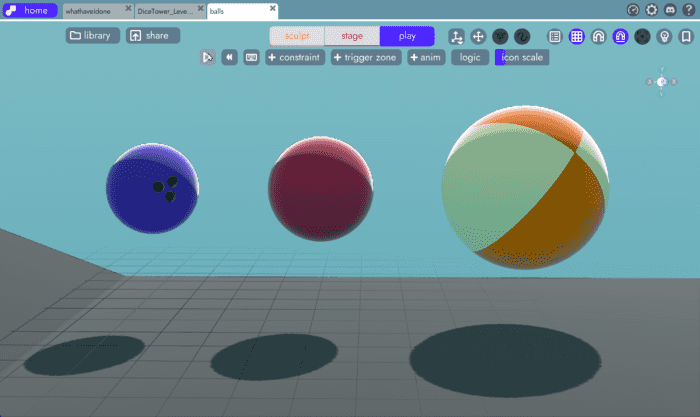This screenshot has width=700, height=417.
Task: Select the orange and green beach ball
Action: [525, 188]
